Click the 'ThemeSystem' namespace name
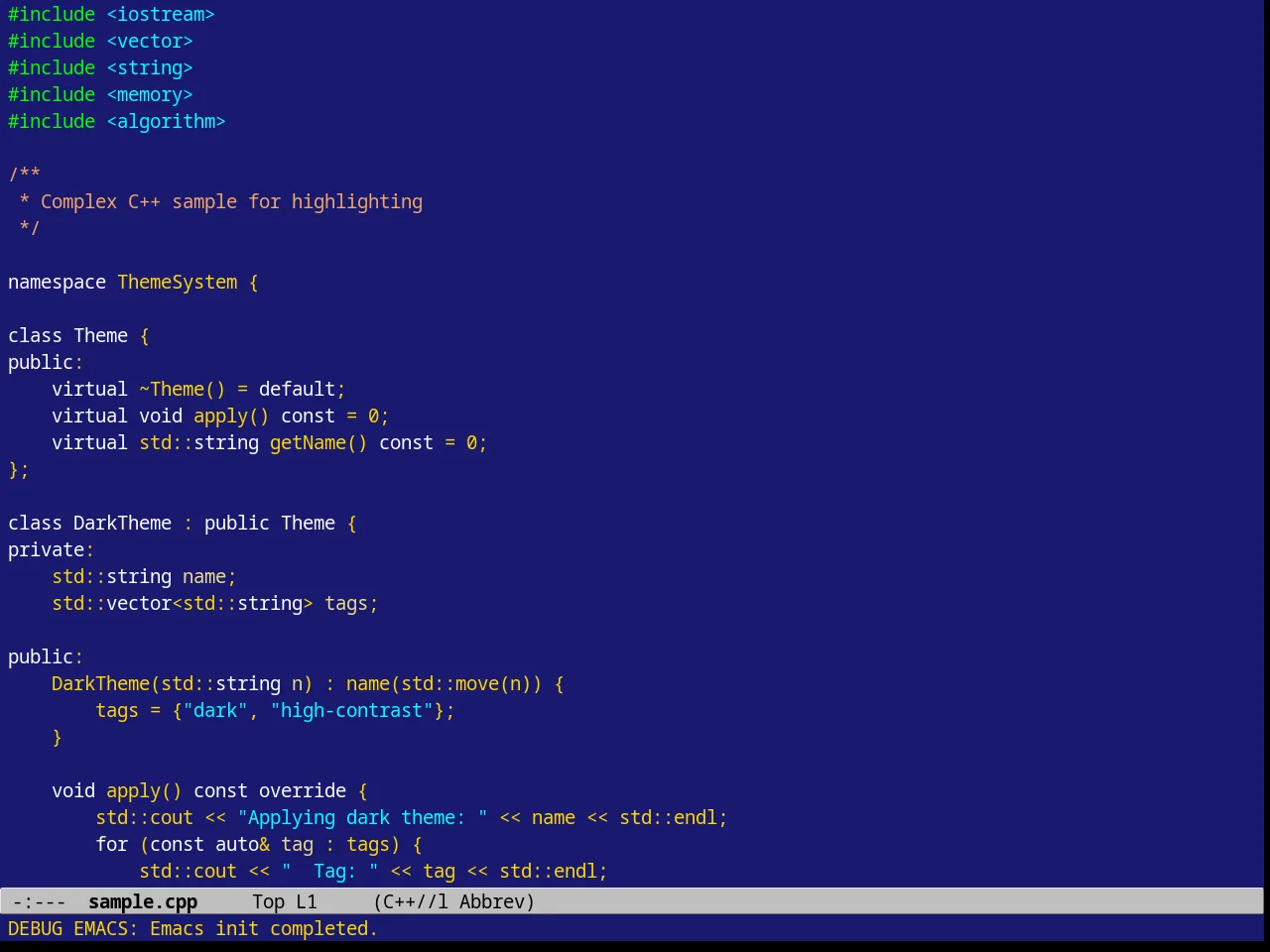Viewport: 1270px width, 952px height. 178,282
